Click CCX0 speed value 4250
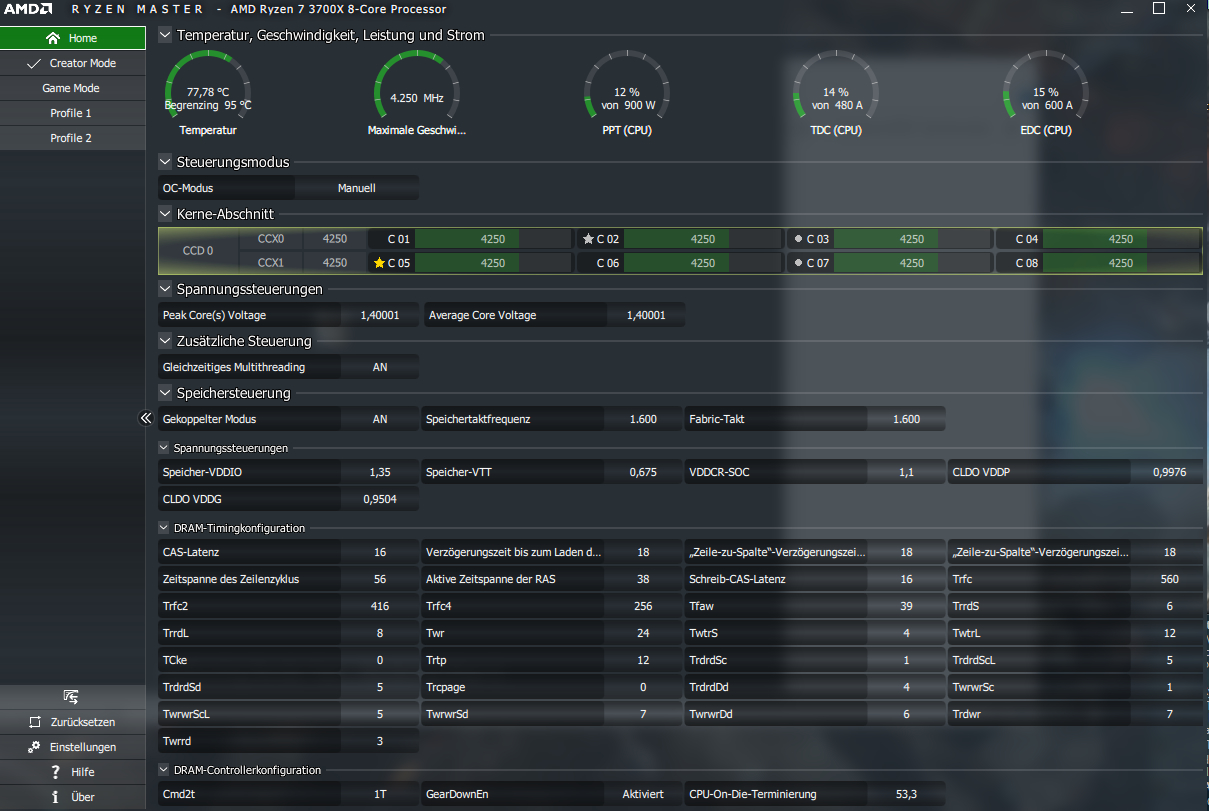The width and height of the screenshot is (1209, 811). coord(334,239)
